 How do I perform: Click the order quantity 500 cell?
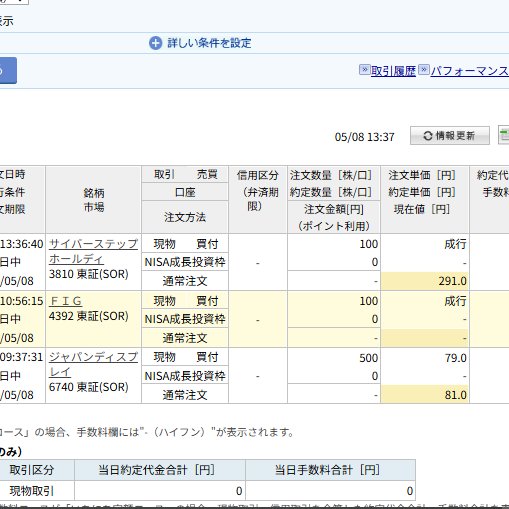point(368,358)
